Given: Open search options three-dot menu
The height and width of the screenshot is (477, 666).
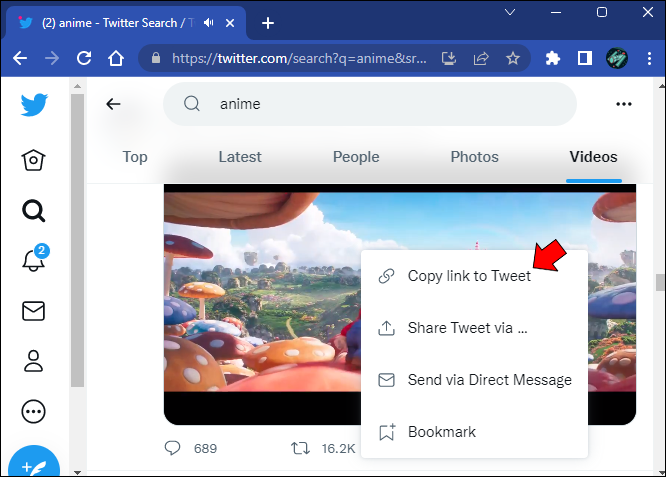Looking at the screenshot, I should [x=624, y=104].
